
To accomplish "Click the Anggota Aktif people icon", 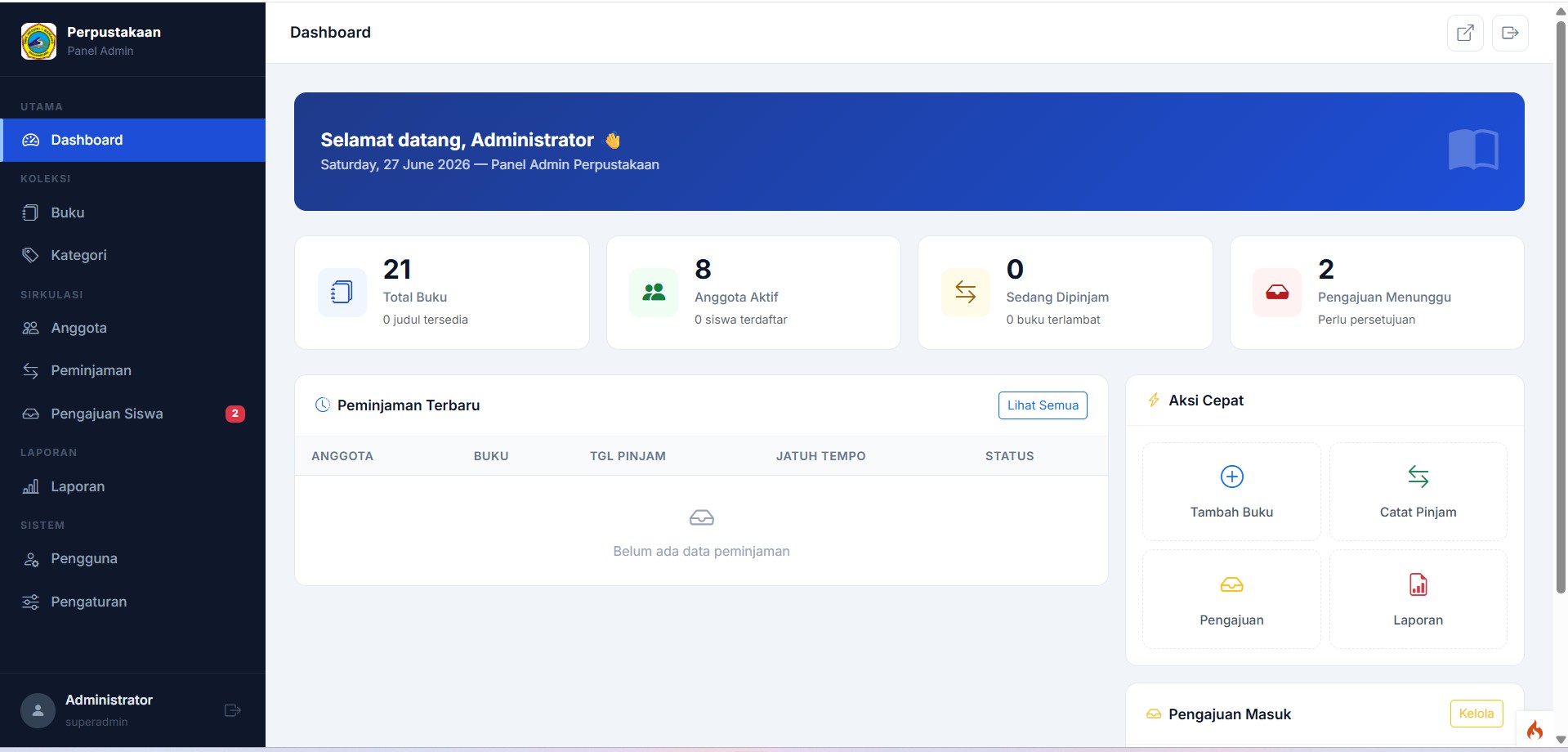I will click(x=654, y=292).
